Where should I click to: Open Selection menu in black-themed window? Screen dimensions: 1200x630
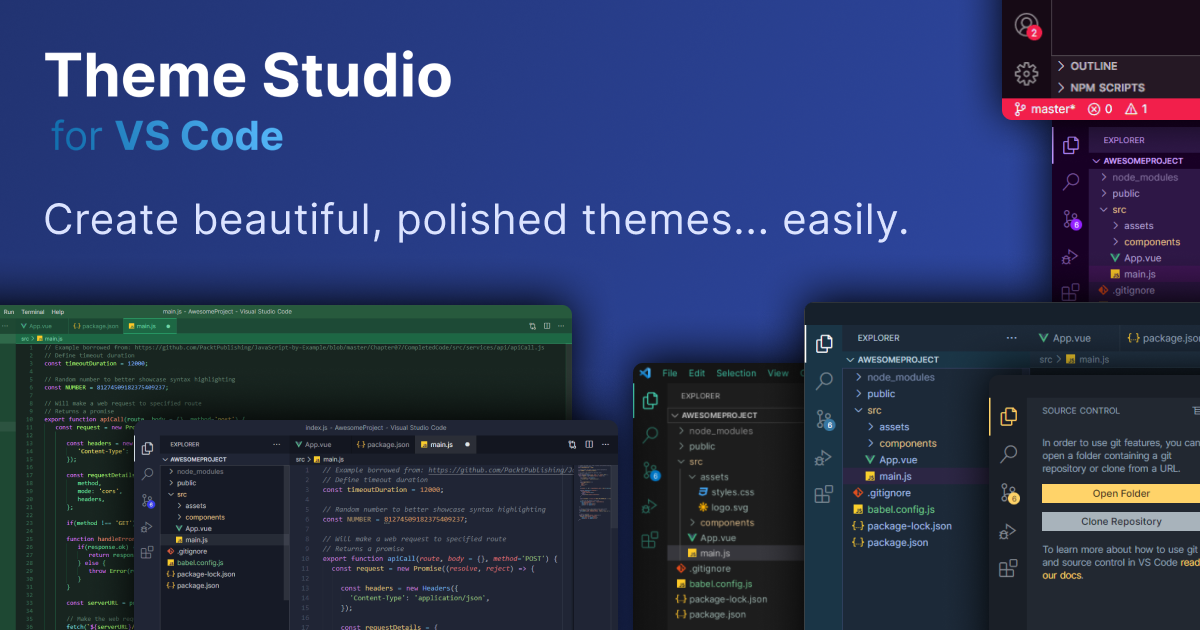736,373
